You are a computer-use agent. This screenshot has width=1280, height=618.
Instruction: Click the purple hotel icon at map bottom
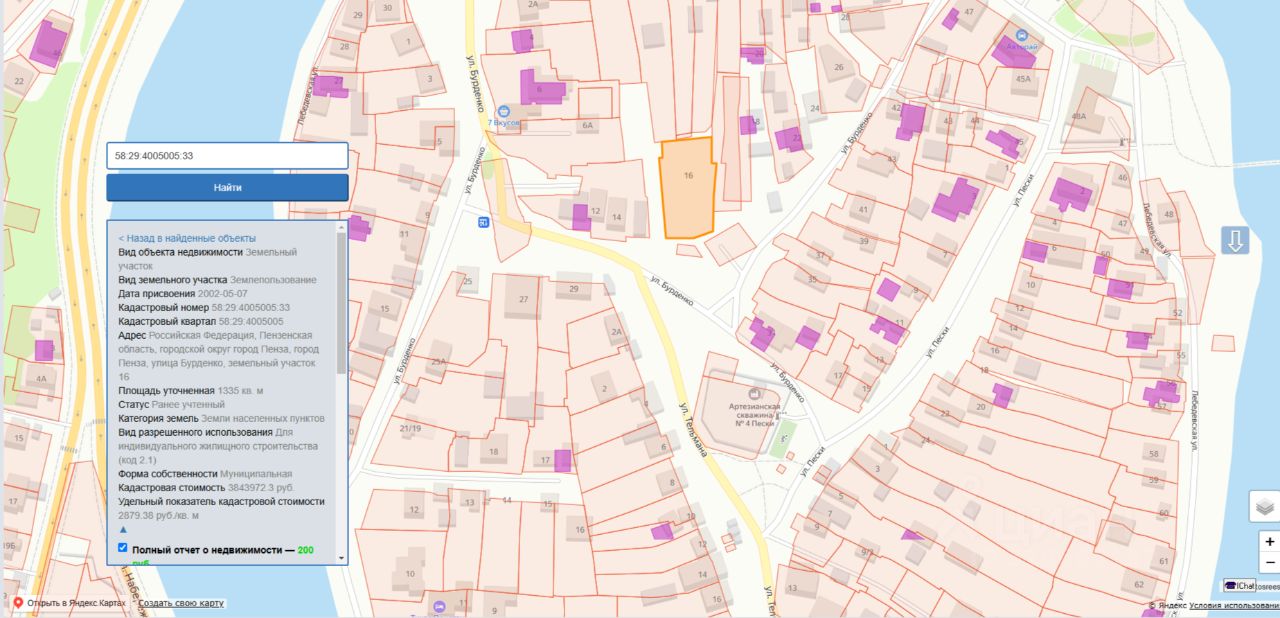coord(438,606)
